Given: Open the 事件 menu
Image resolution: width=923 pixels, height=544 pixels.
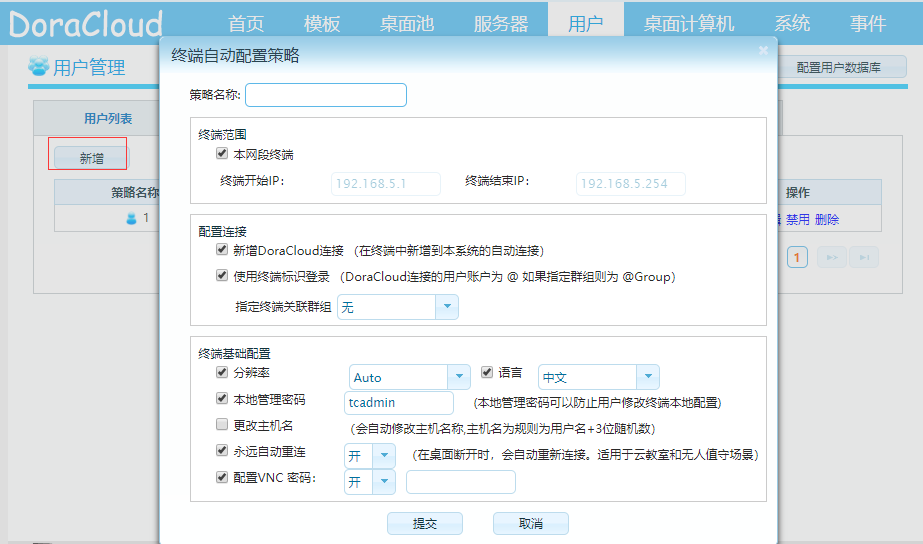Looking at the screenshot, I should click(868, 24).
